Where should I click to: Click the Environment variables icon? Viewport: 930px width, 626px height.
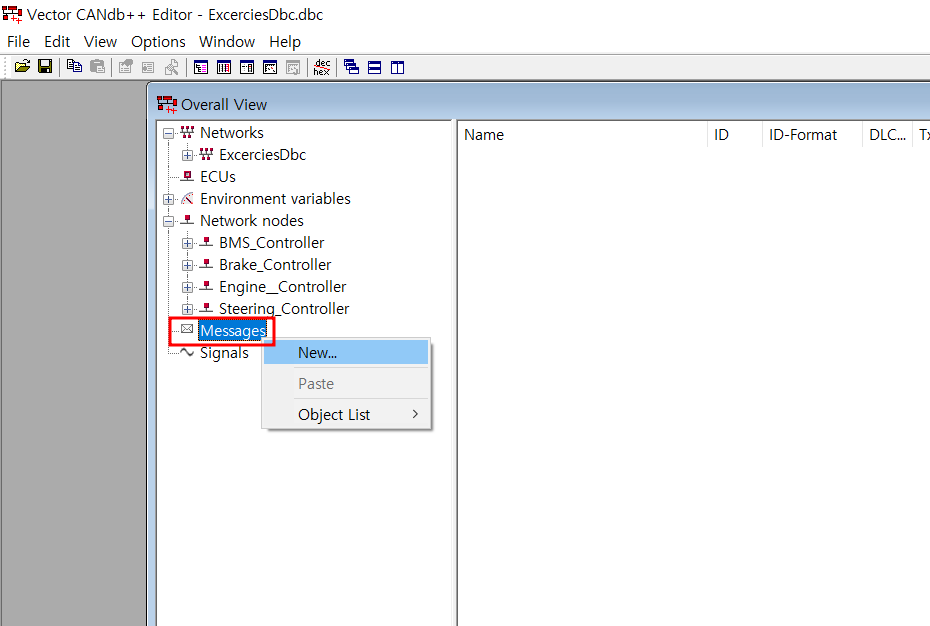click(187, 198)
